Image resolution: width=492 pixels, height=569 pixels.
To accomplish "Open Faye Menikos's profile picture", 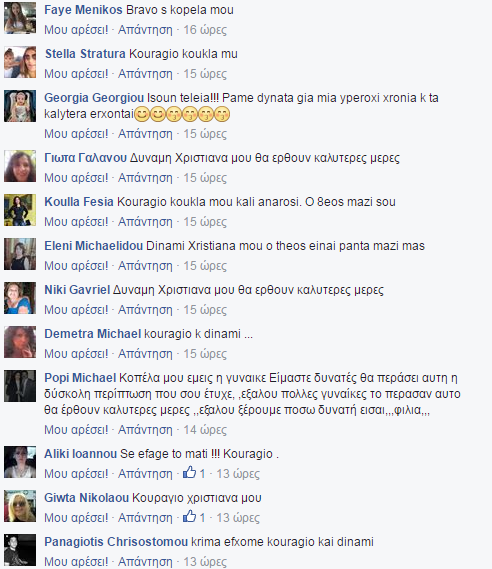I will [20, 18].
